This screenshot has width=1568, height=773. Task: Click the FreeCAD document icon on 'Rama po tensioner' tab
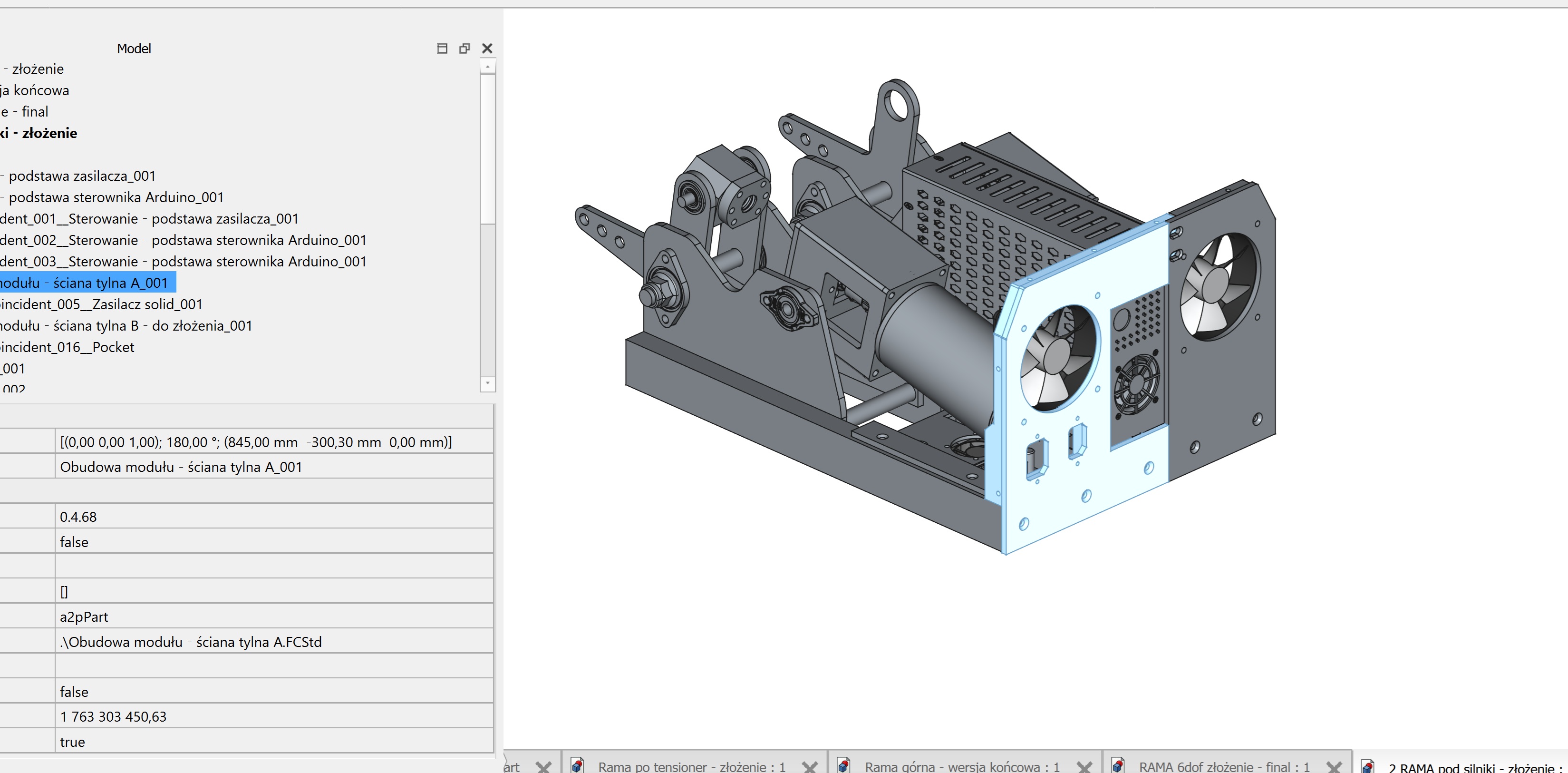(x=576, y=766)
